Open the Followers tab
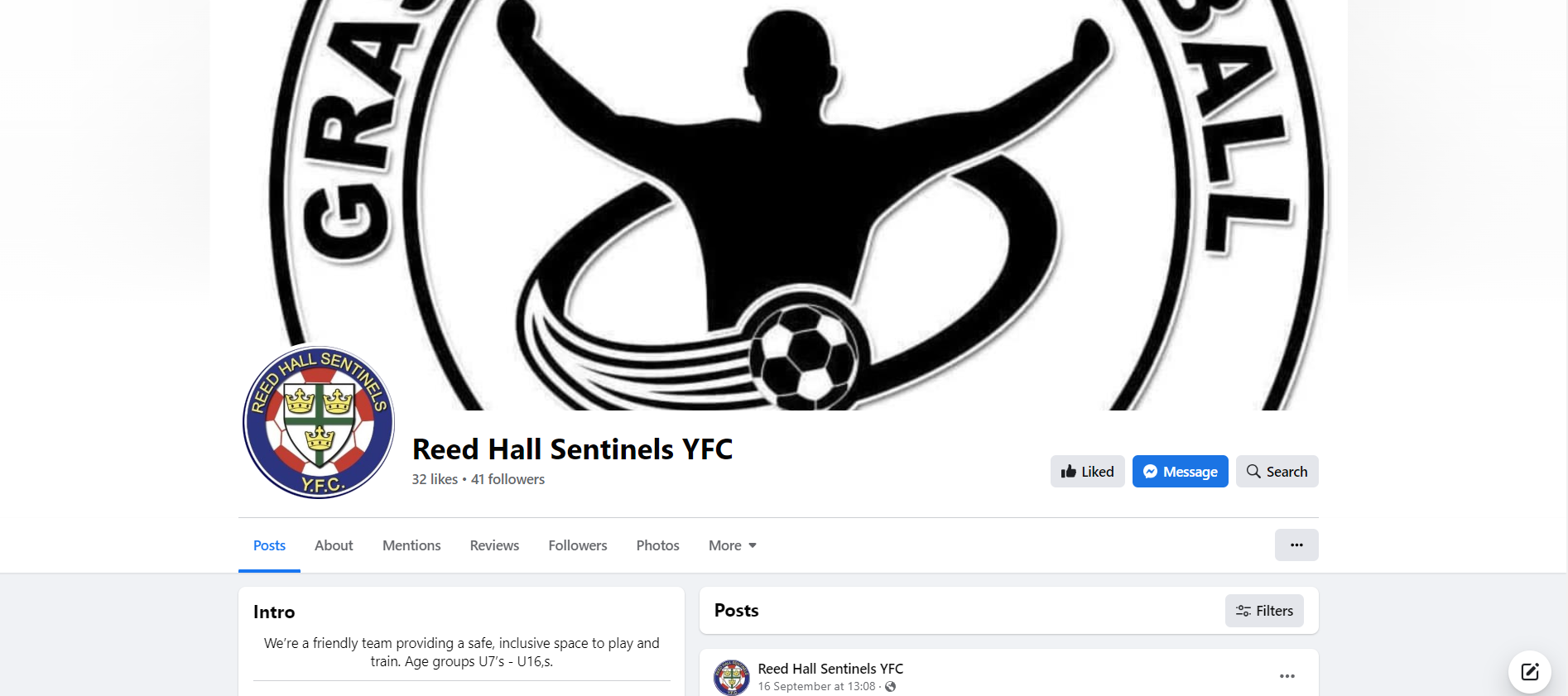Screen dimensions: 1568x696 click(578, 545)
